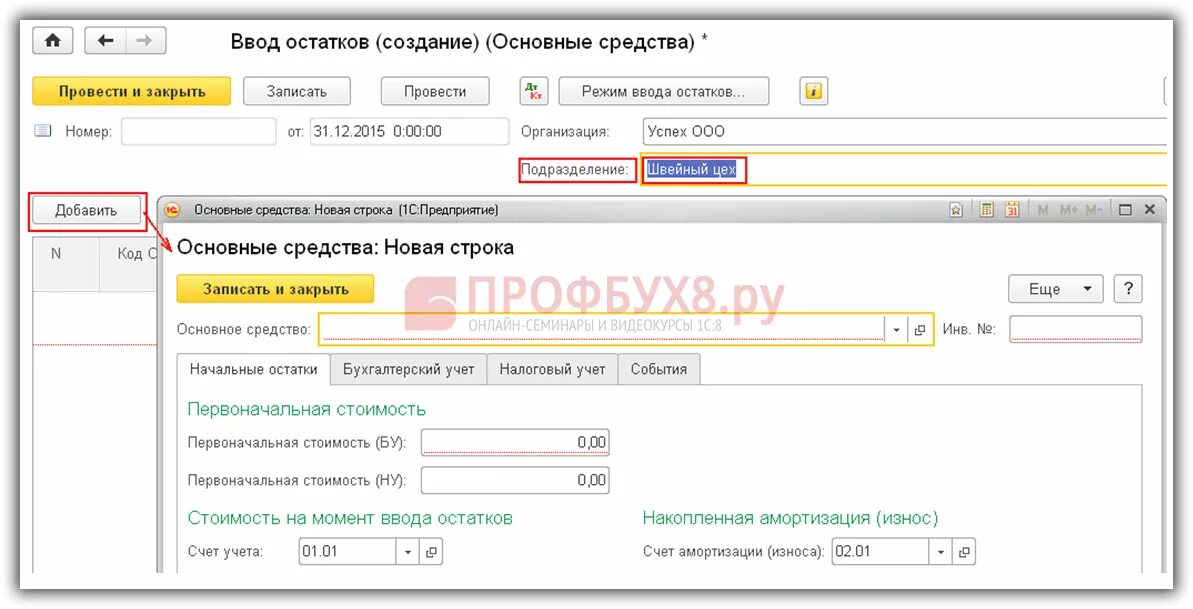Focus the Подразделение field Швейный цех

(x=904, y=170)
